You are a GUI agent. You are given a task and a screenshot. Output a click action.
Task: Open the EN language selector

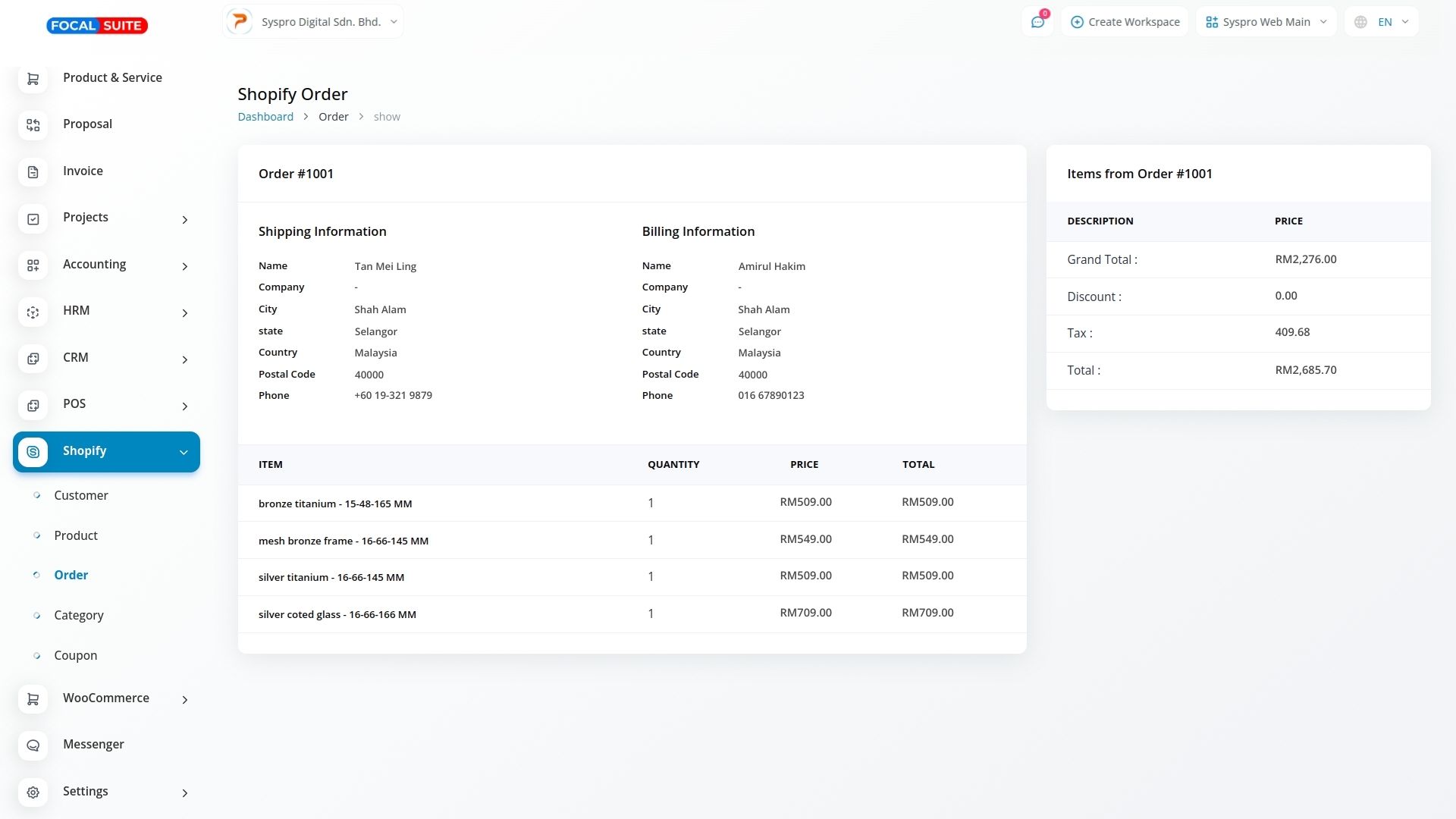(1381, 22)
